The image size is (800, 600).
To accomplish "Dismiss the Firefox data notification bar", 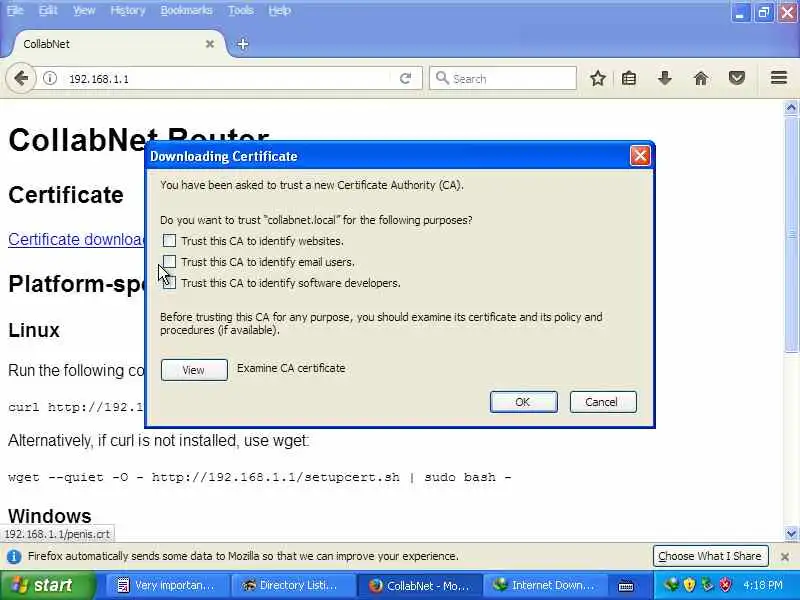I will click(785, 557).
